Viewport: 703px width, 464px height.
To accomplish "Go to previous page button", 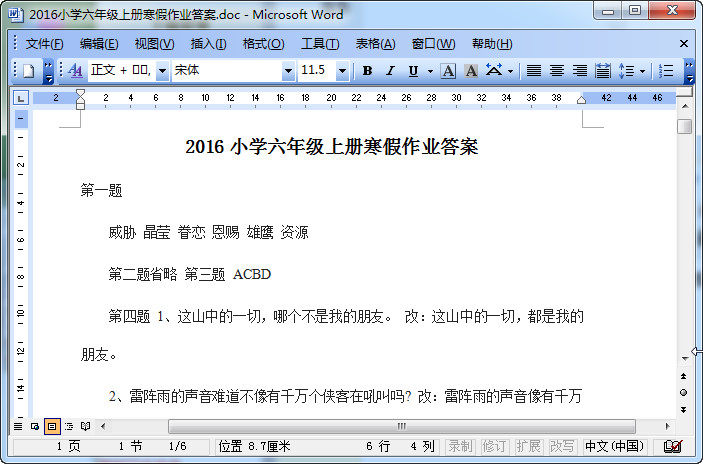I will click(684, 377).
